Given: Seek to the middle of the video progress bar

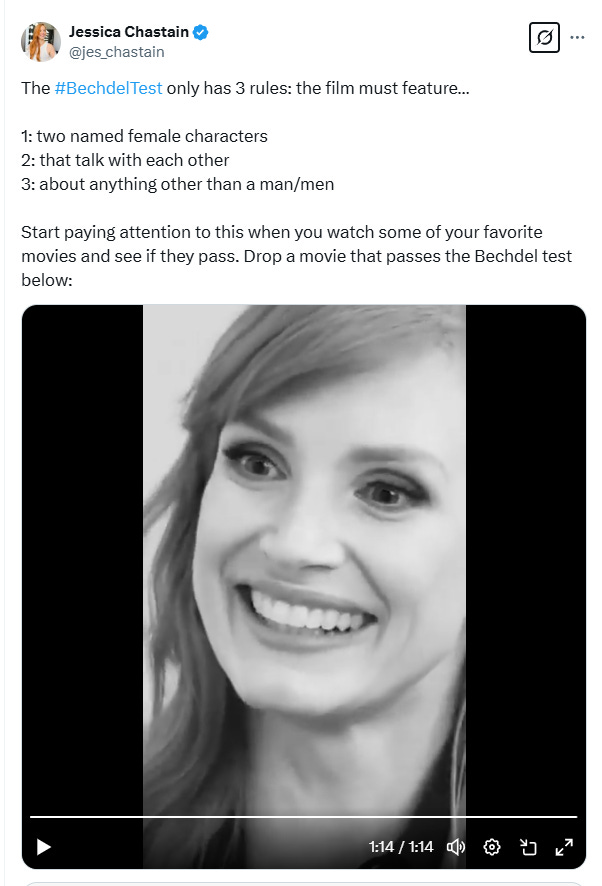Looking at the screenshot, I should pyautogui.click(x=304, y=816).
